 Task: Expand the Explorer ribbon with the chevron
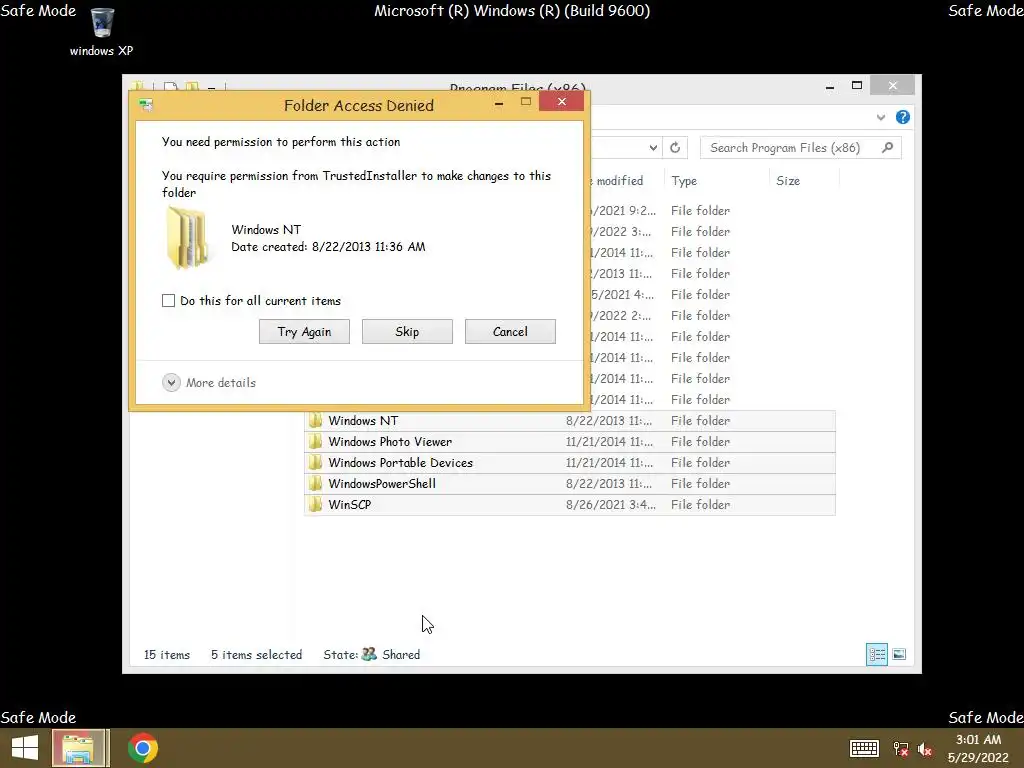pos(881,118)
